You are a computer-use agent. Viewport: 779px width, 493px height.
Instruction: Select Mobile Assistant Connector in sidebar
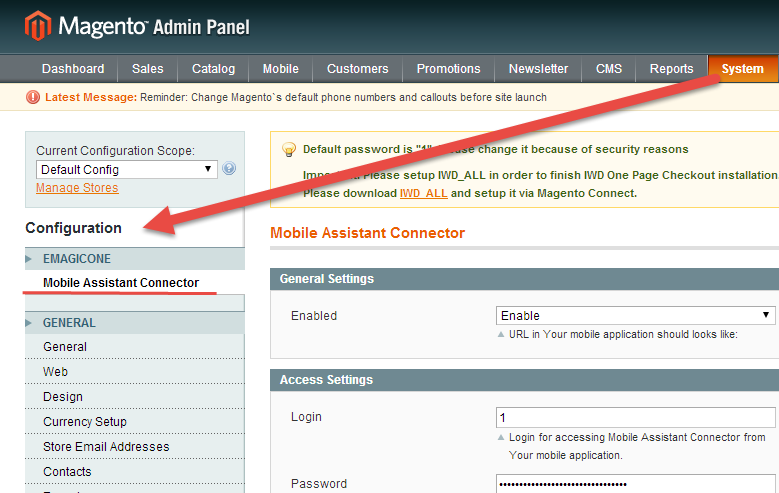(121, 283)
